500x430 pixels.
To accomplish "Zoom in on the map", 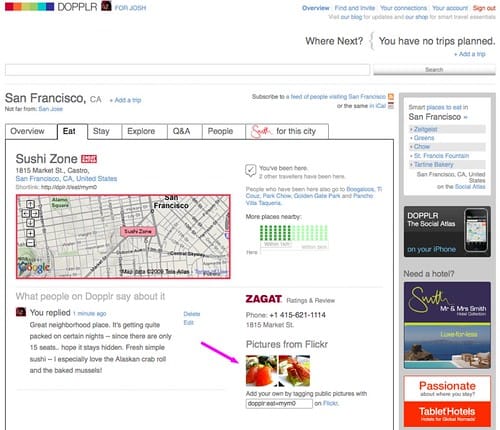I will 30,233.
